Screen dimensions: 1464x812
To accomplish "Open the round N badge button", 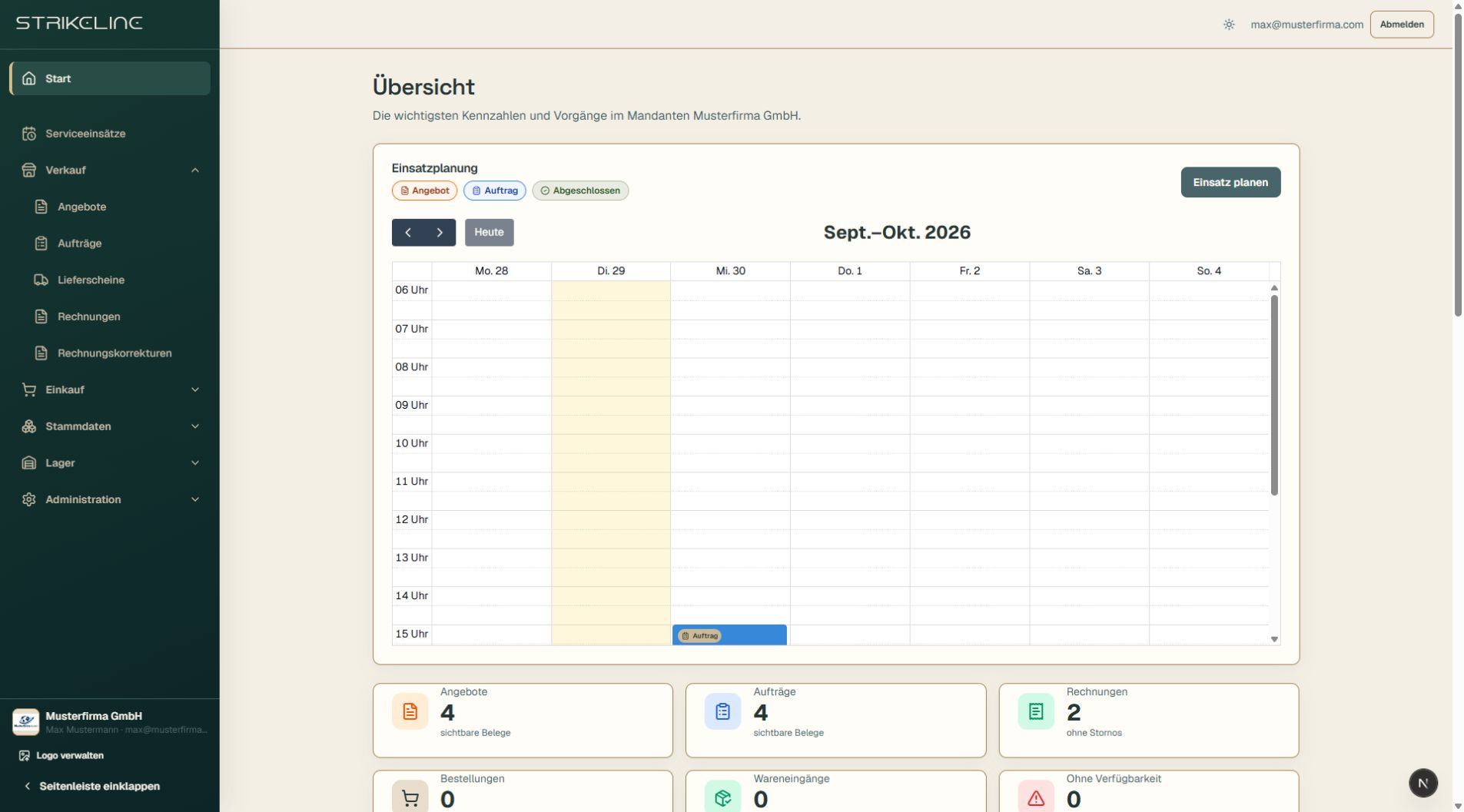I will point(1423,783).
